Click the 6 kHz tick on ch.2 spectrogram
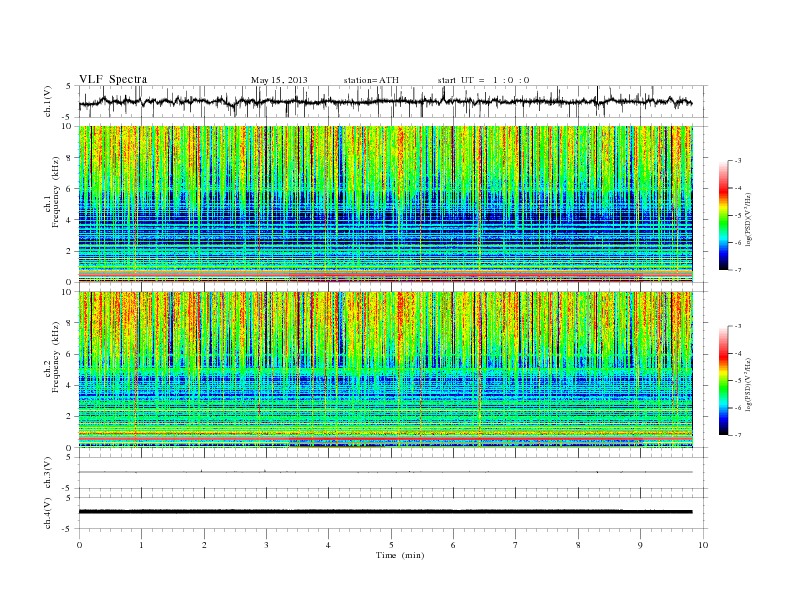792x612 pixels. [69, 354]
